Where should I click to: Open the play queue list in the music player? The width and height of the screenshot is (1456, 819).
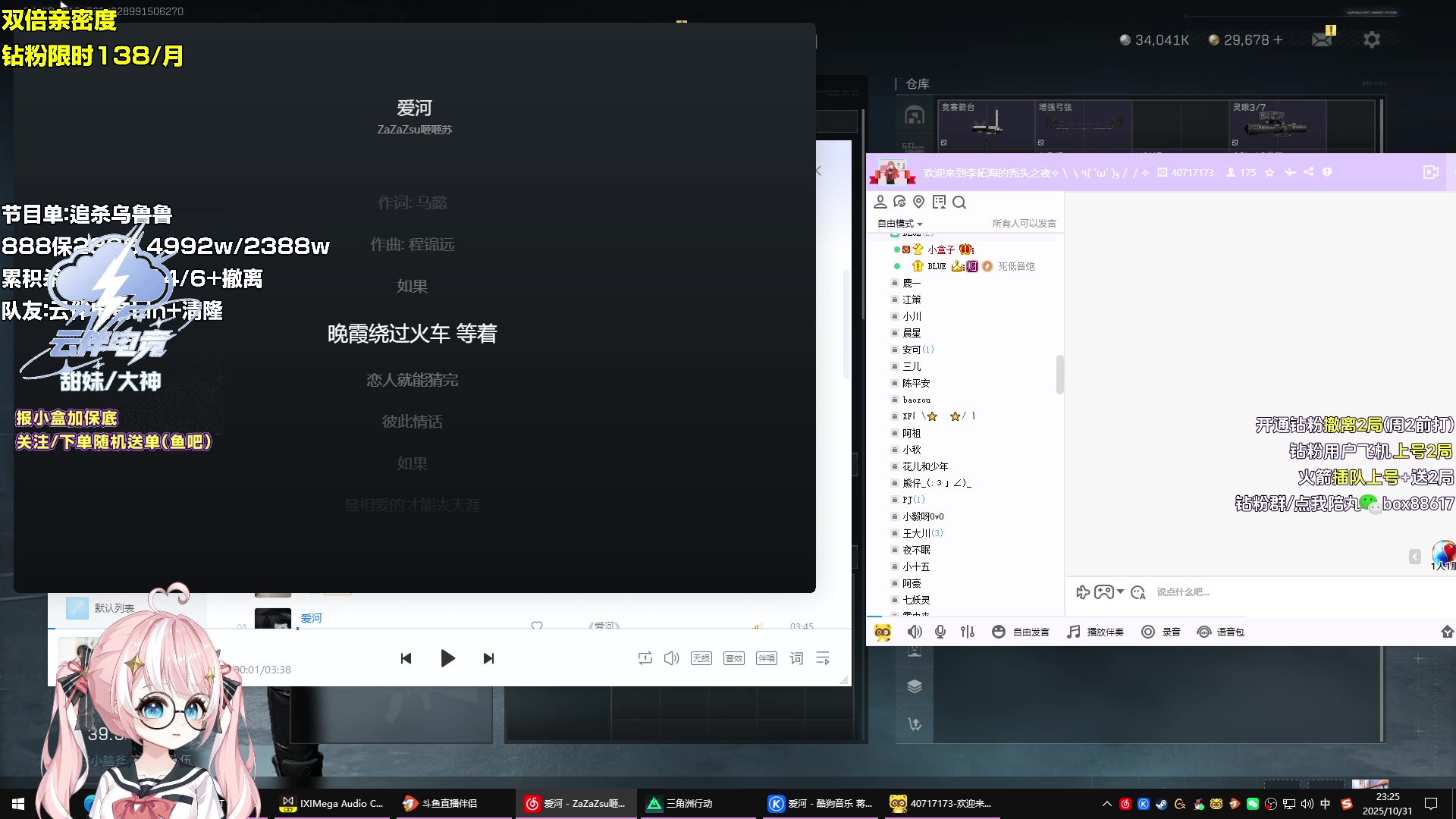click(823, 658)
